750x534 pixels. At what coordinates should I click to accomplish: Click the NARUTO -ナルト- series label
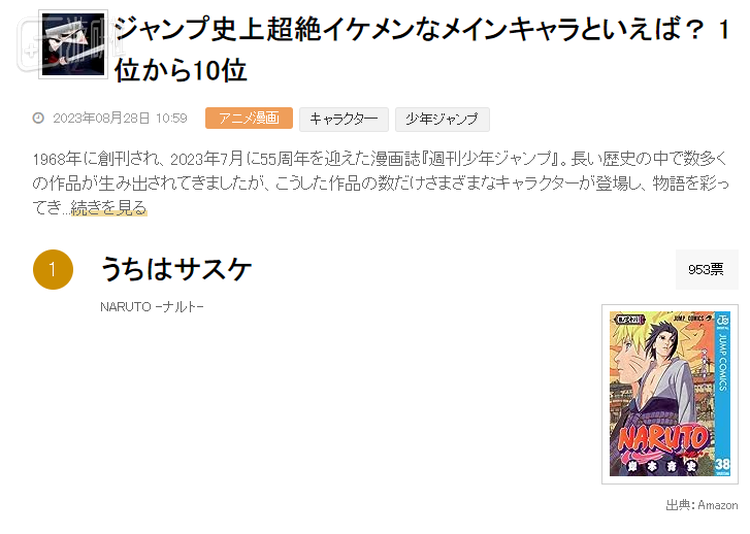click(152, 307)
